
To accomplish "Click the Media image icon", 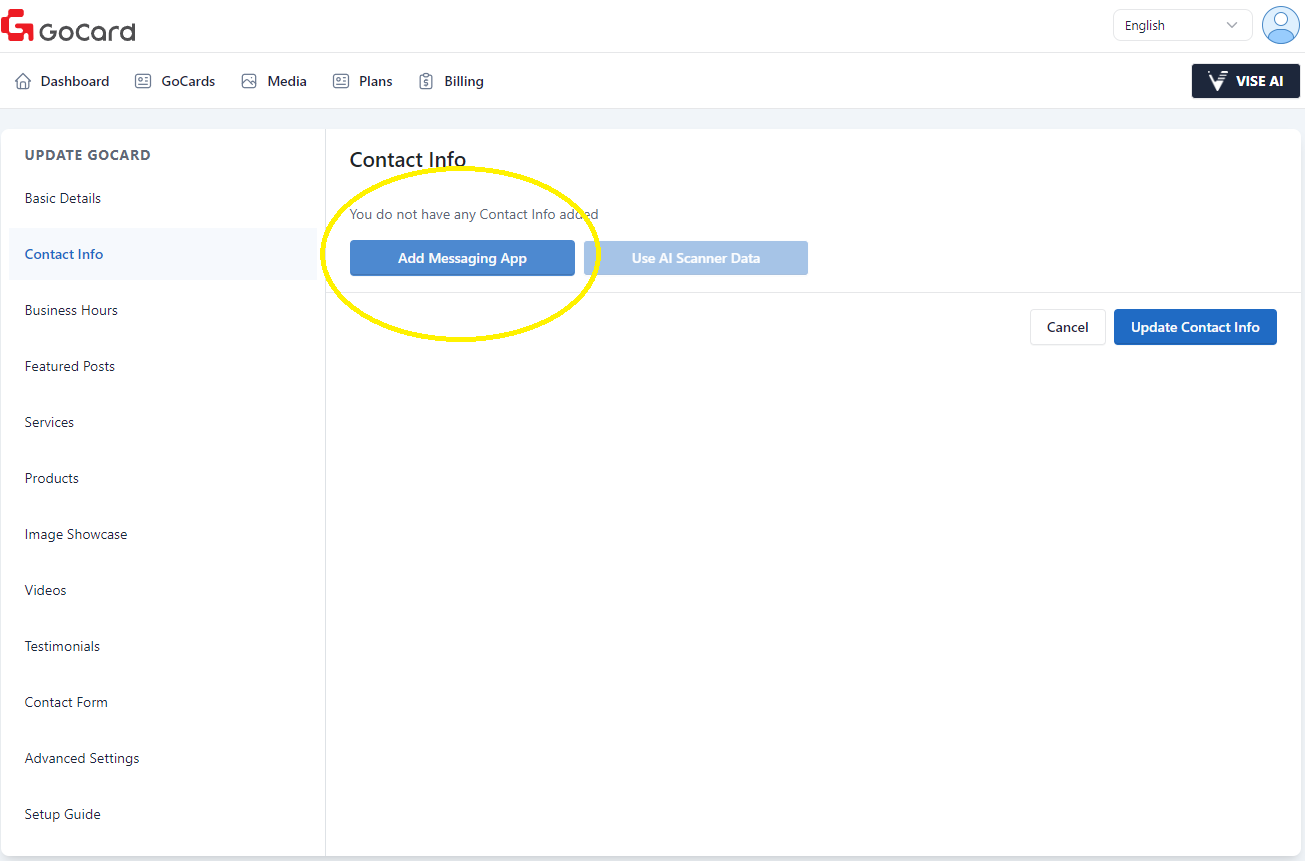I will pos(249,81).
